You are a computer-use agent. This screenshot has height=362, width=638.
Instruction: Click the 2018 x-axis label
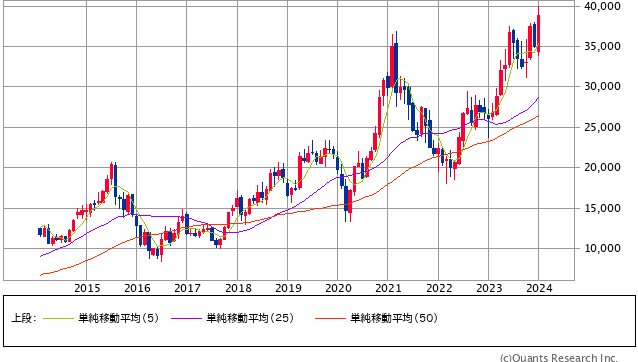pos(238,288)
